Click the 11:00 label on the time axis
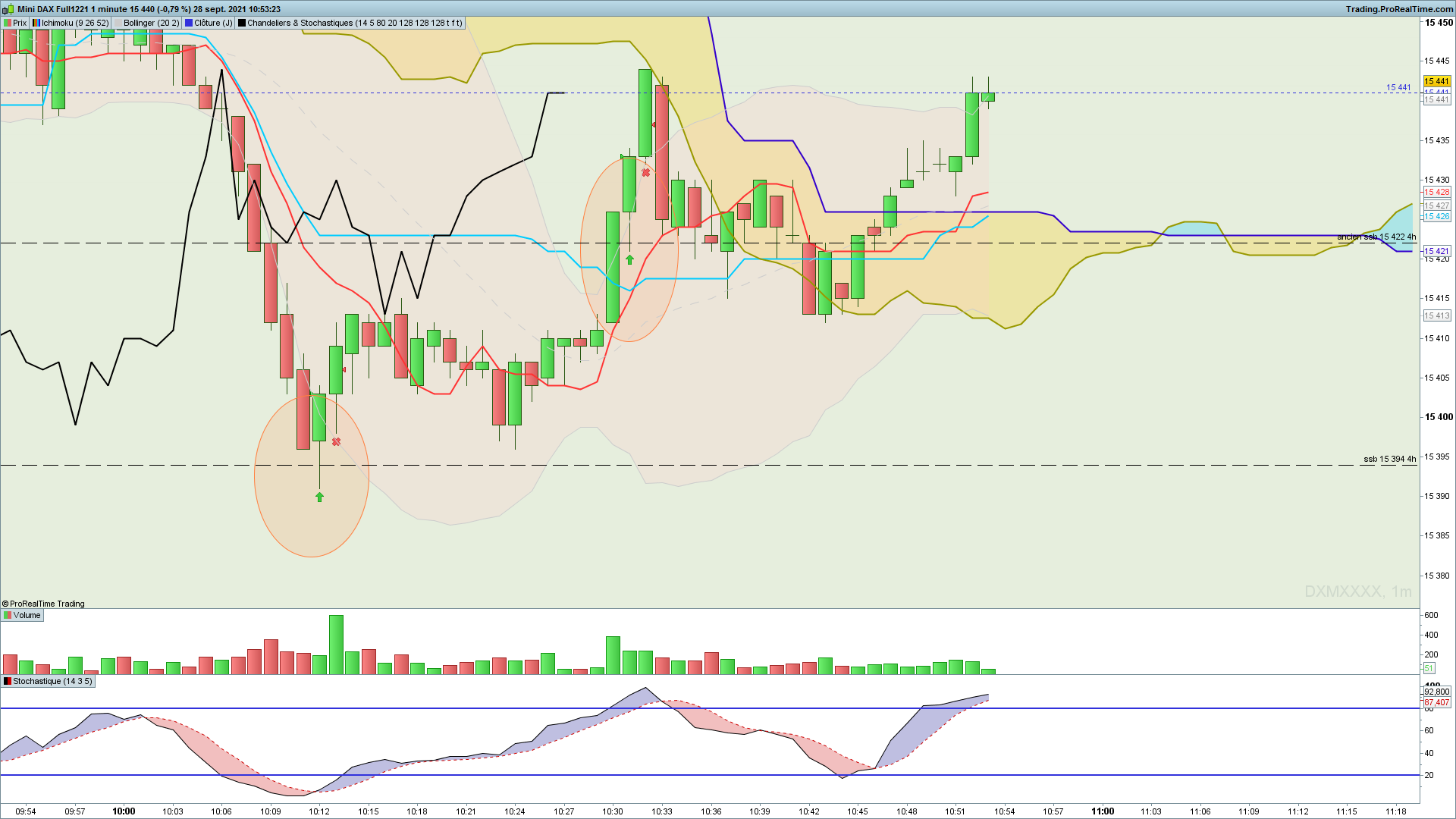 1103,811
